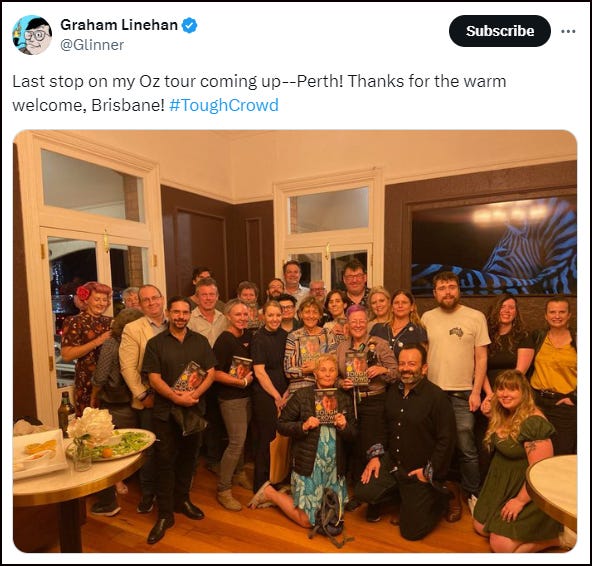This screenshot has width=592, height=566.
Task: Open the #ToughCrowd hashtag link
Action: [224, 105]
